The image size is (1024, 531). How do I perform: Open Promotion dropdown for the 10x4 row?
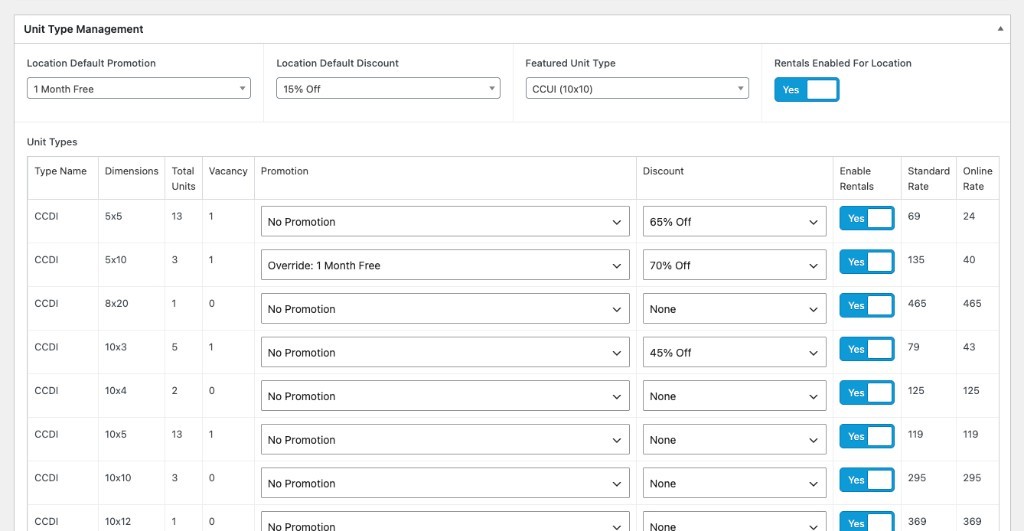[x=445, y=396]
